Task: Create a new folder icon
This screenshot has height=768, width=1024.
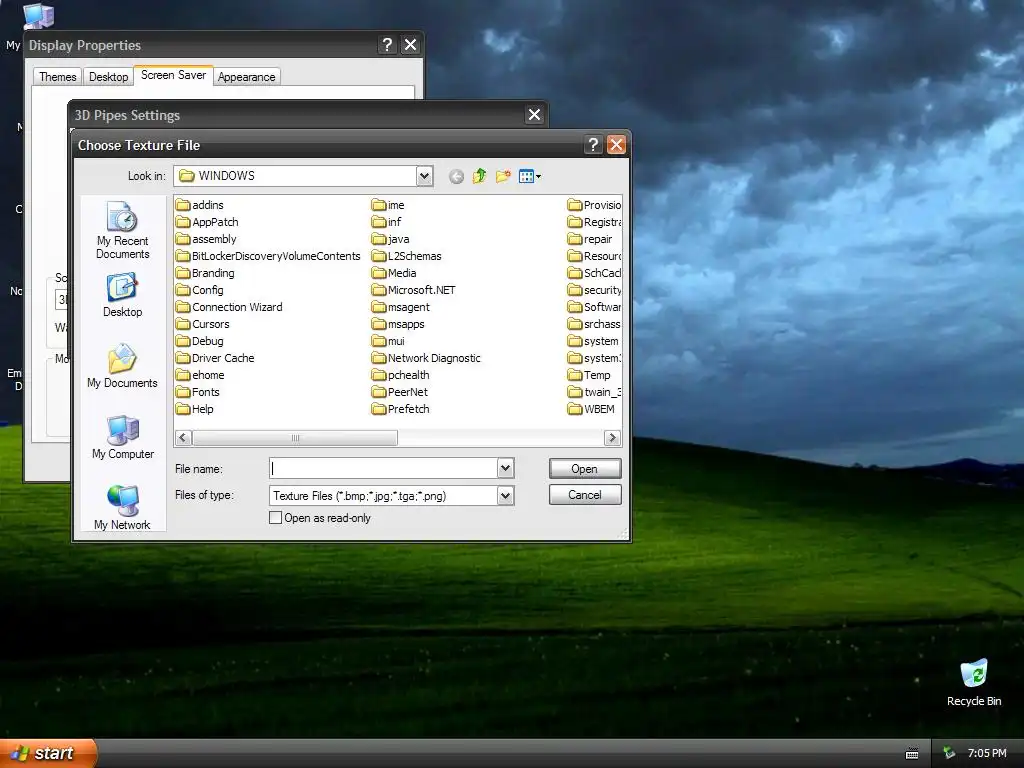Action: 503,176
